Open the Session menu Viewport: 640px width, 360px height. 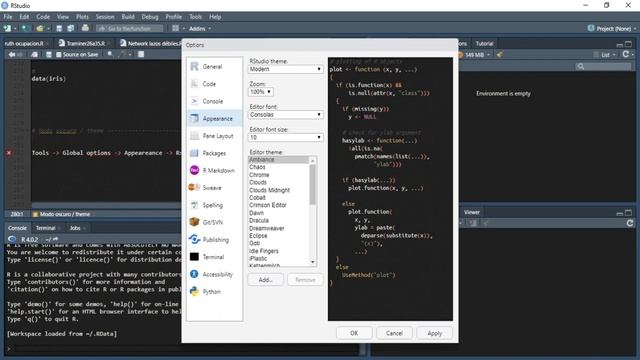105,17
